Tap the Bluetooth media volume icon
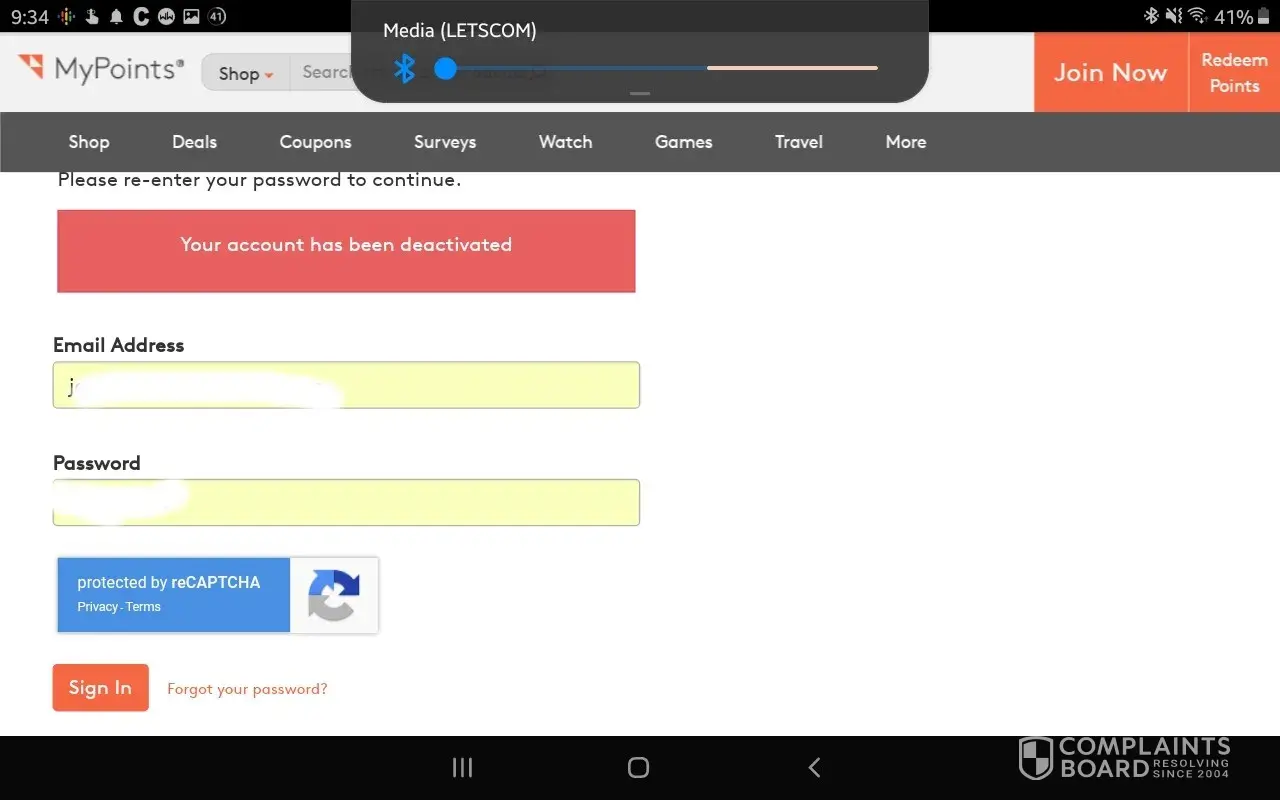This screenshot has height=800, width=1280. (404, 68)
